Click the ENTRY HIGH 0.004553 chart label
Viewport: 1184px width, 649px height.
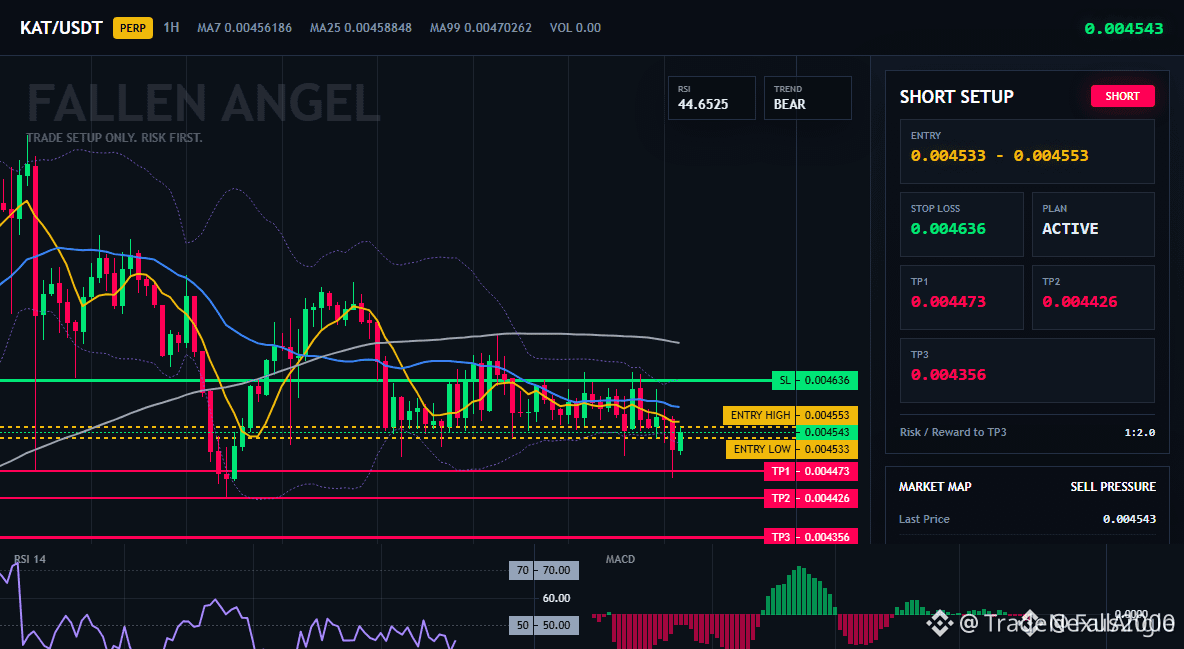pyautogui.click(x=790, y=415)
